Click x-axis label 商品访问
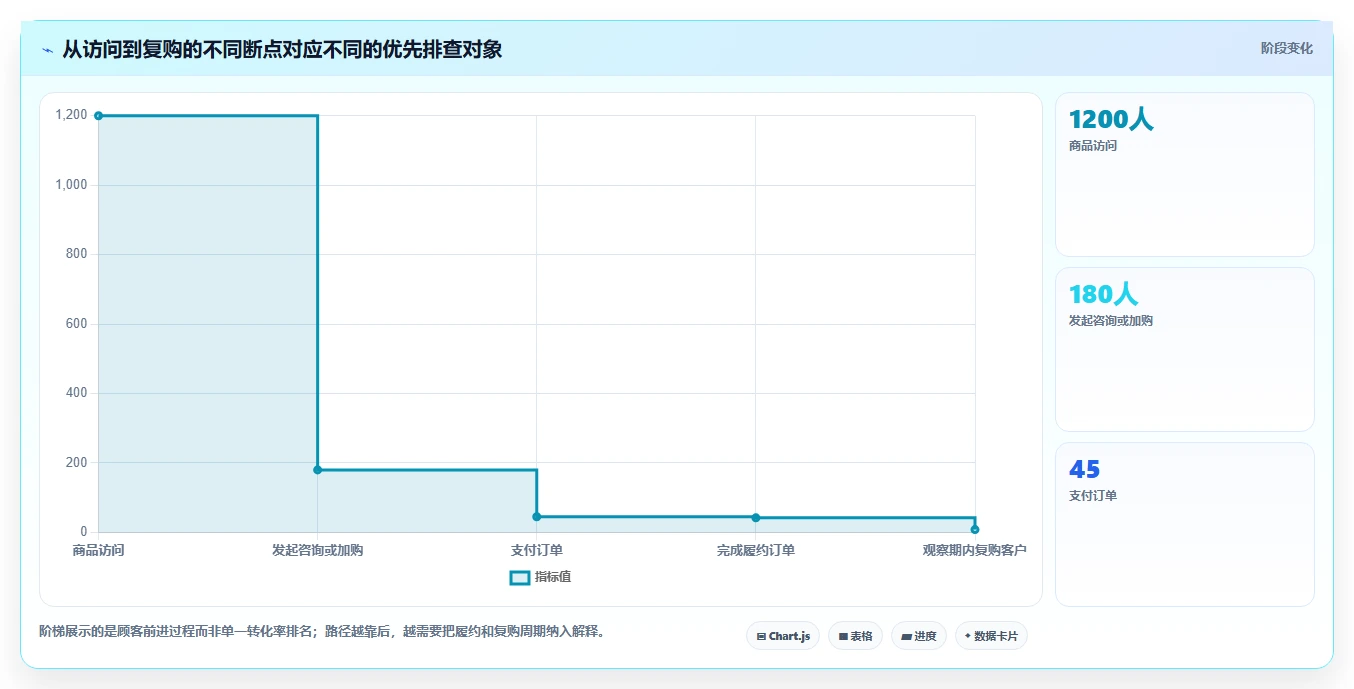 pos(98,550)
